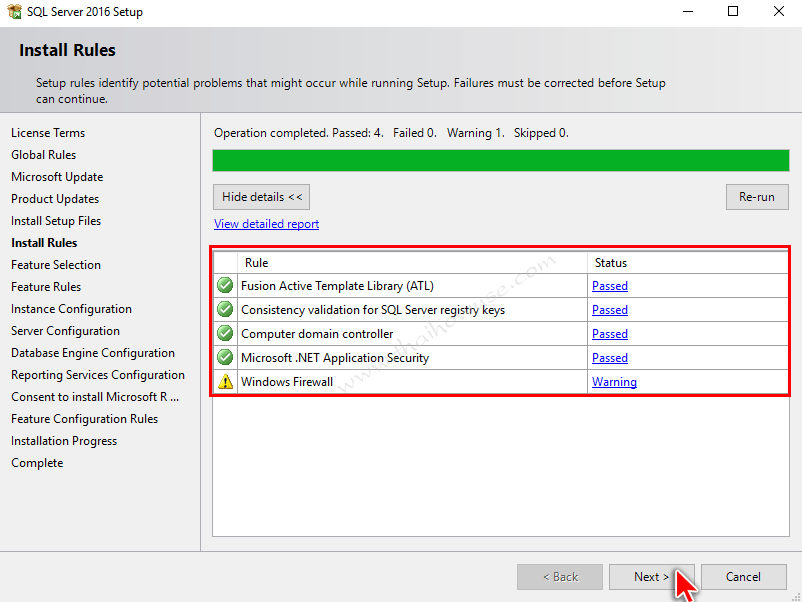Screen dimensions: 802x602
Task: Select Installation Progress step in sidebar
Action: point(64,441)
